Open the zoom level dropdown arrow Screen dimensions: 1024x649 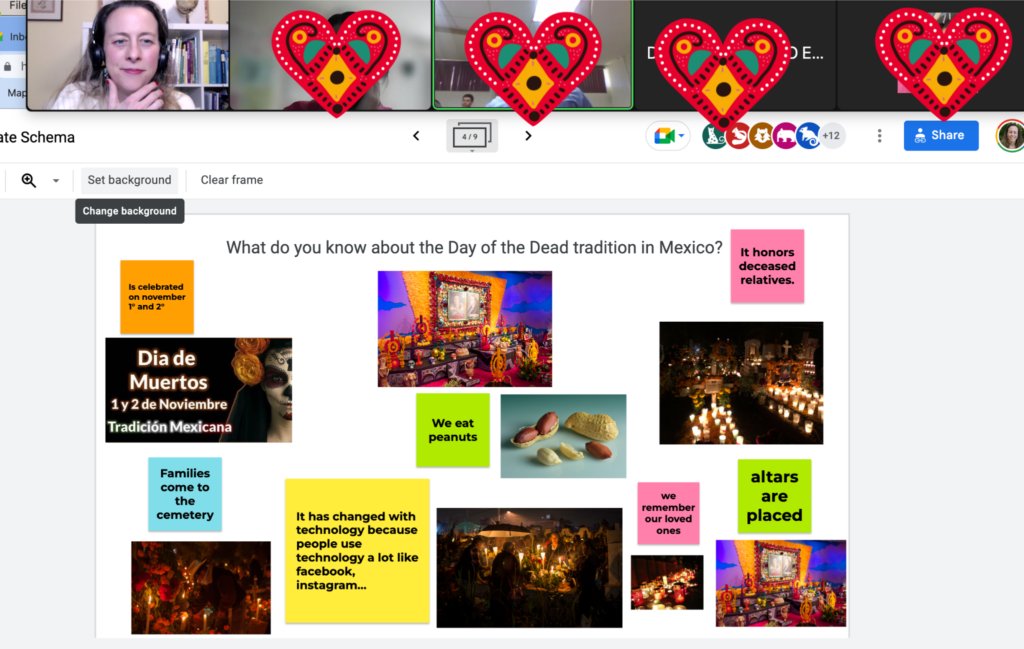[x=56, y=181]
